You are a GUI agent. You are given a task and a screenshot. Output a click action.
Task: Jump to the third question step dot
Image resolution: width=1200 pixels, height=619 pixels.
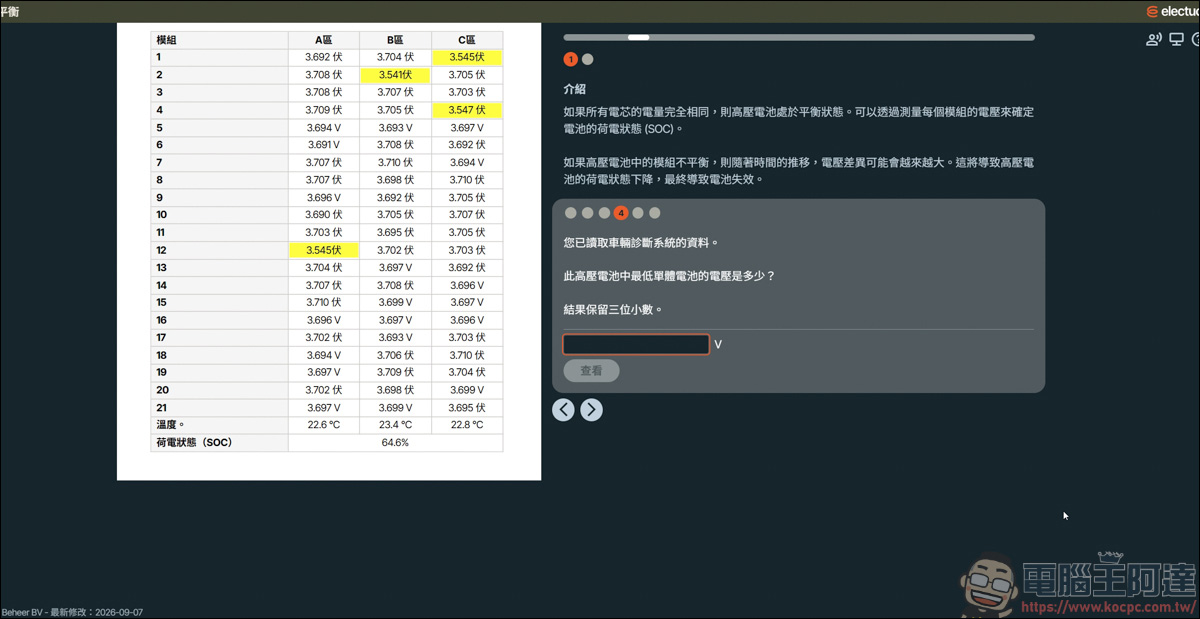pyautogui.click(x=604, y=213)
